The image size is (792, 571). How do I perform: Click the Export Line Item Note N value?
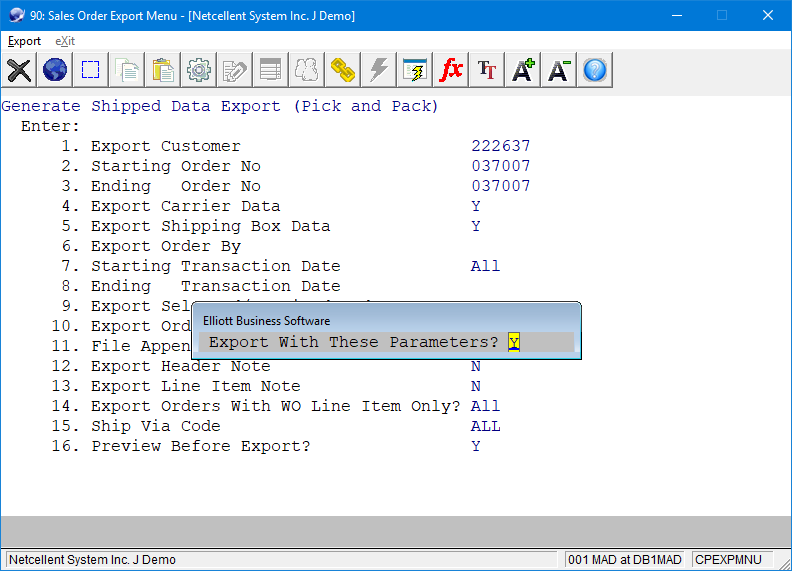coord(476,386)
